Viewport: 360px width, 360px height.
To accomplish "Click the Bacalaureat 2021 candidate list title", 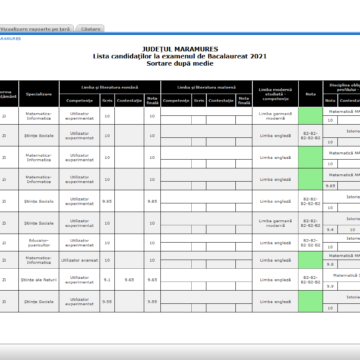I will tap(180, 56).
